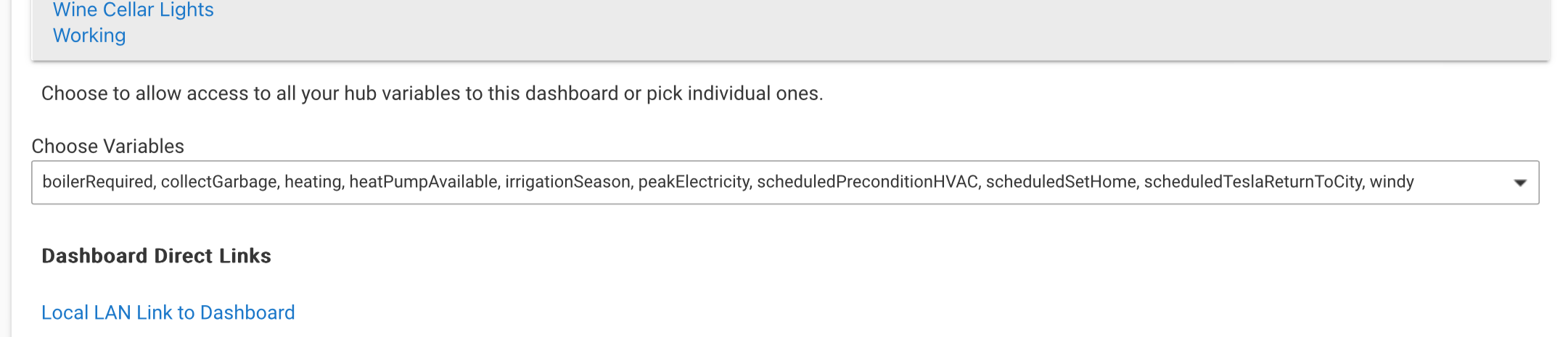Screen dimensions: 1568x337
Task: Open the Wine Cellar Lights link
Action: tap(134, 10)
